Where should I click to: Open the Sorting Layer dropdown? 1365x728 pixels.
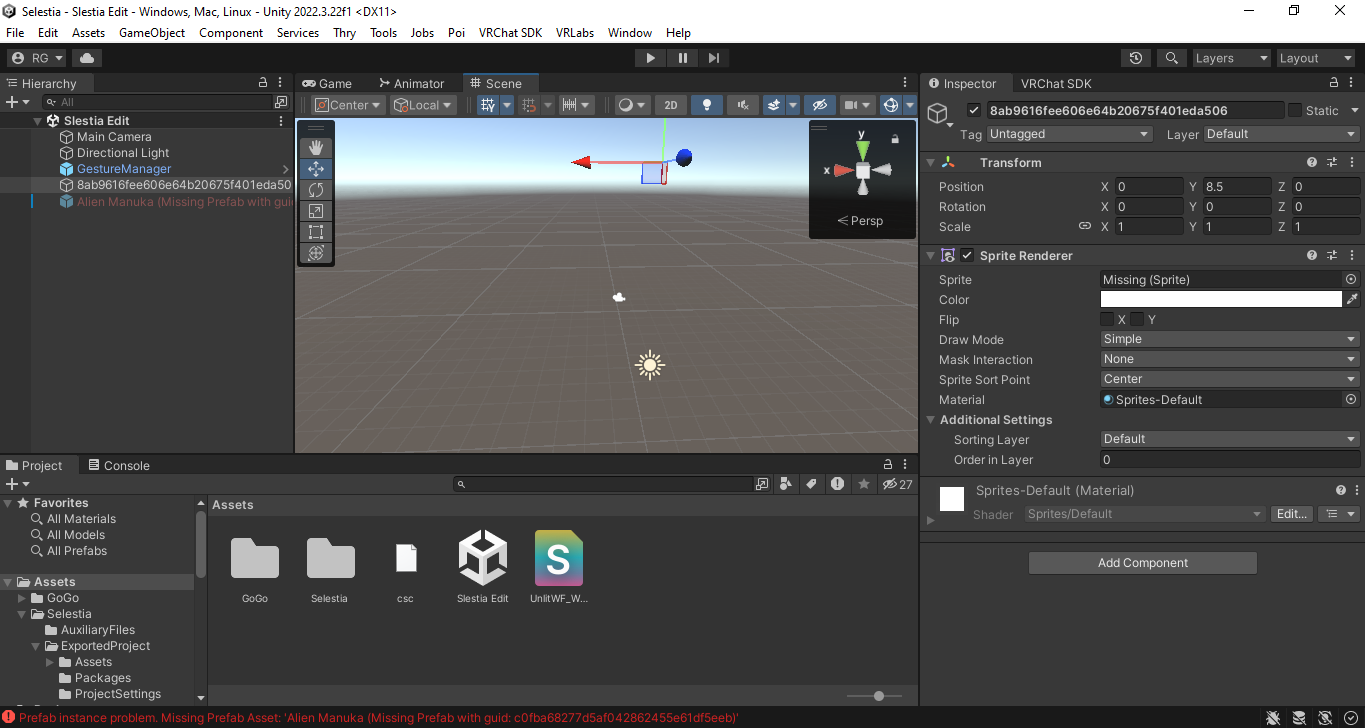(x=1230, y=439)
